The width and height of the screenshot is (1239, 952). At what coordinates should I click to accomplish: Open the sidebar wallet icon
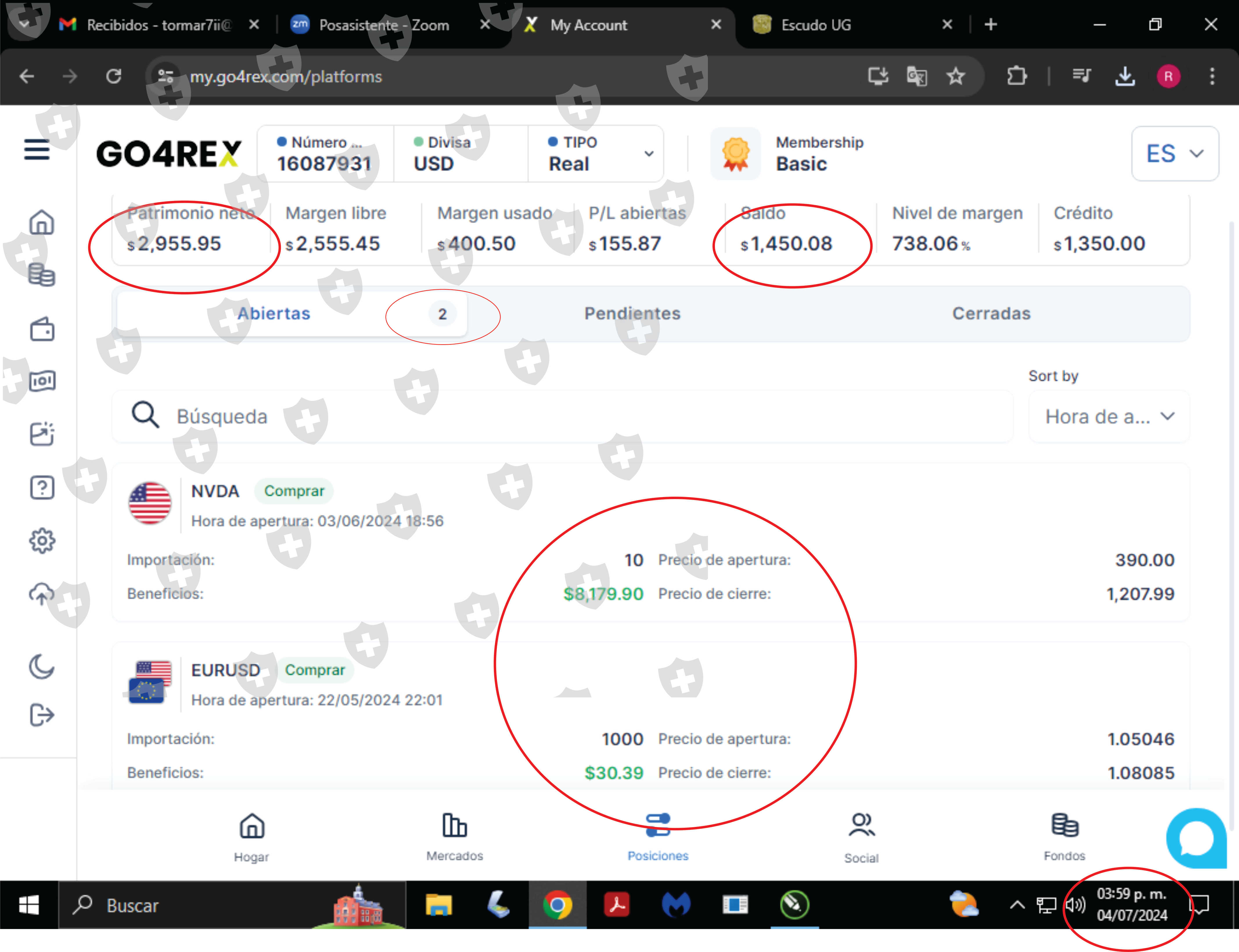(41, 329)
